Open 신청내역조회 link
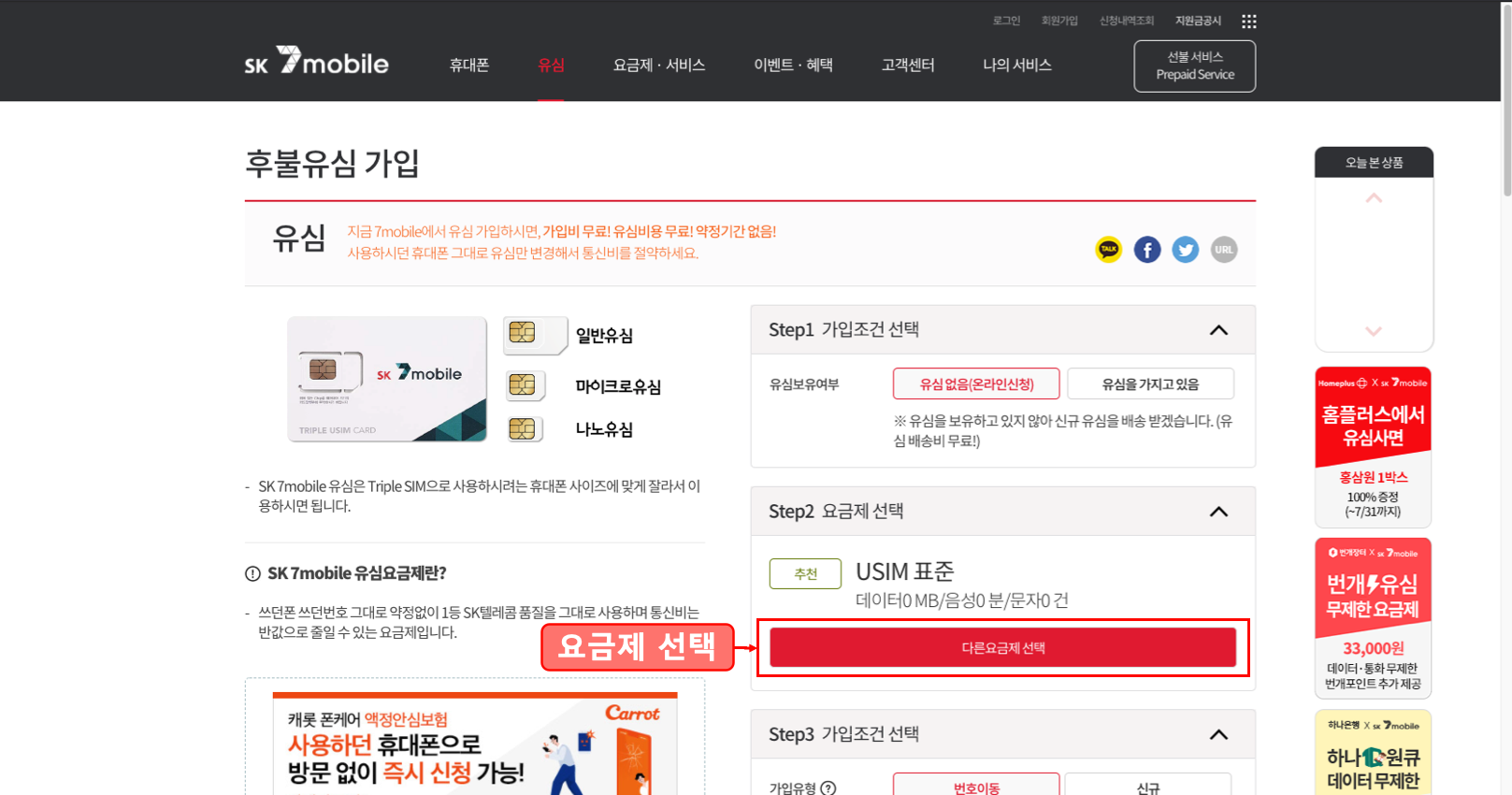 [1127, 21]
